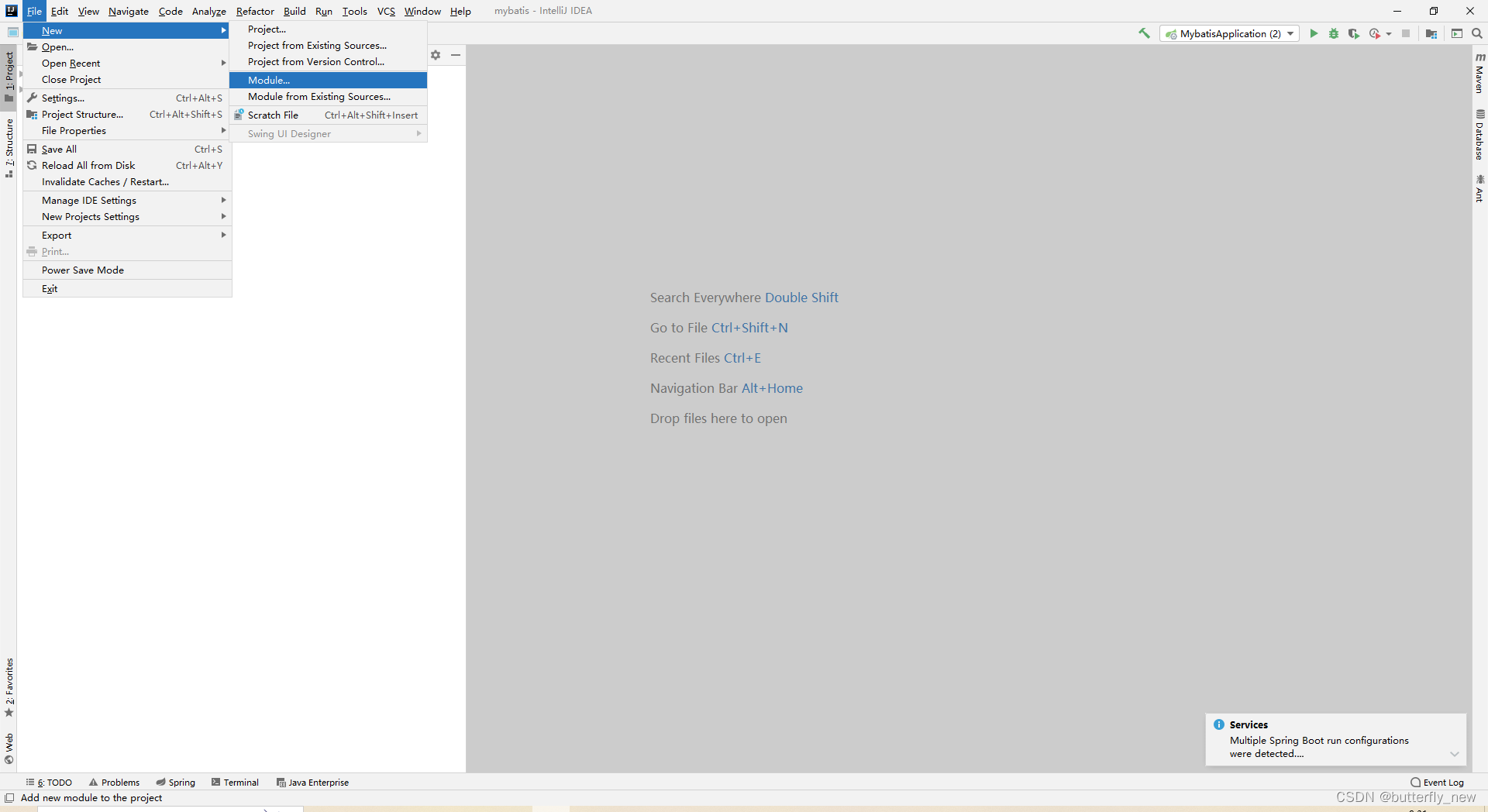Expand the Swing UI Designer submenu
1488x812 pixels.
(328, 134)
